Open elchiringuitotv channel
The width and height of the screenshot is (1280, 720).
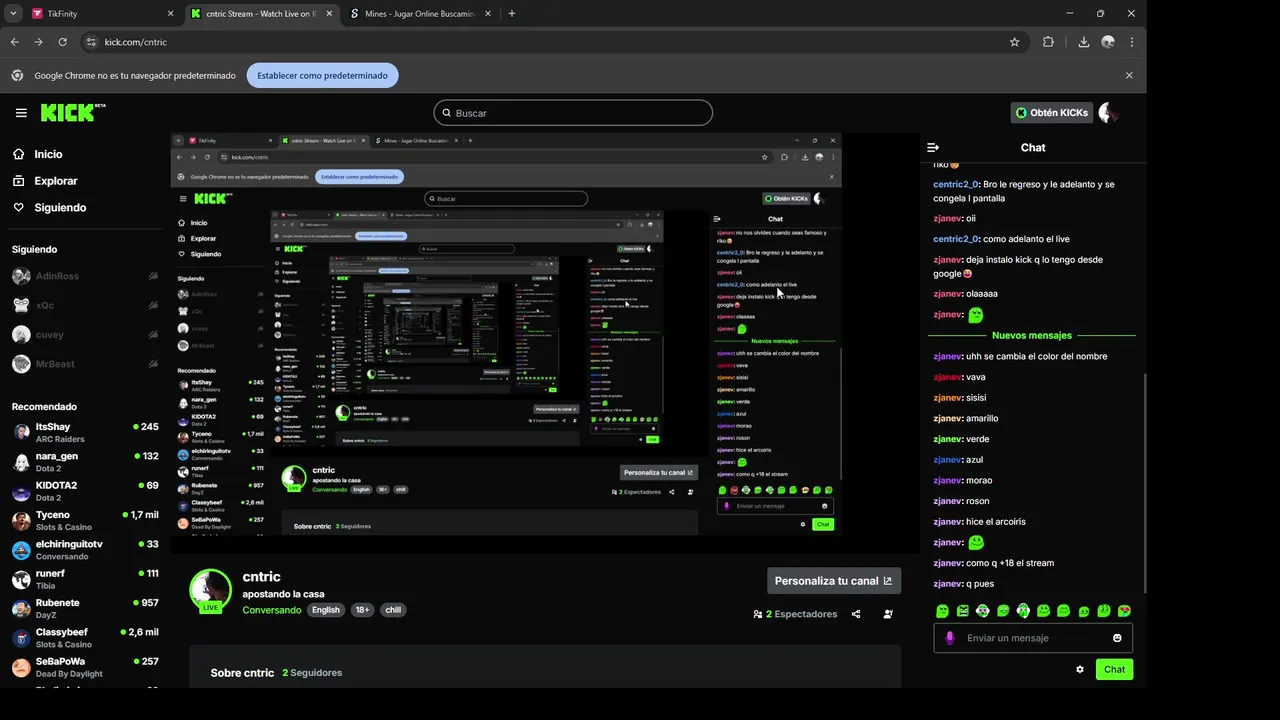[x=85, y=550]
